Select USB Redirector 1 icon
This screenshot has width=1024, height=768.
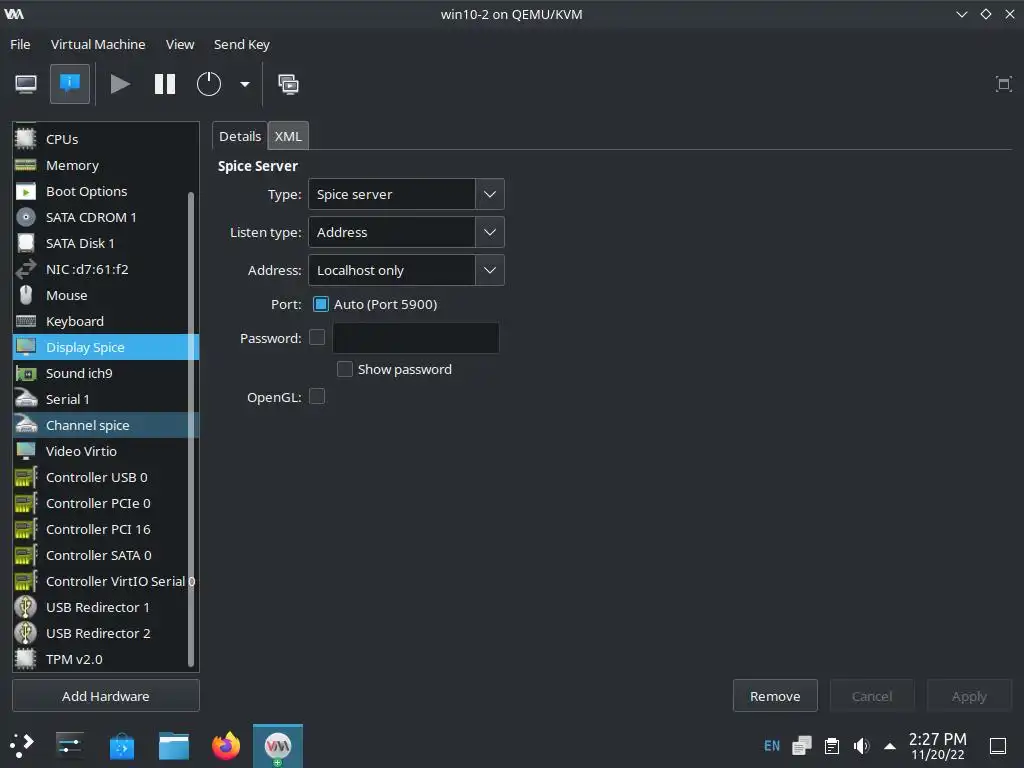click(25, 607)
